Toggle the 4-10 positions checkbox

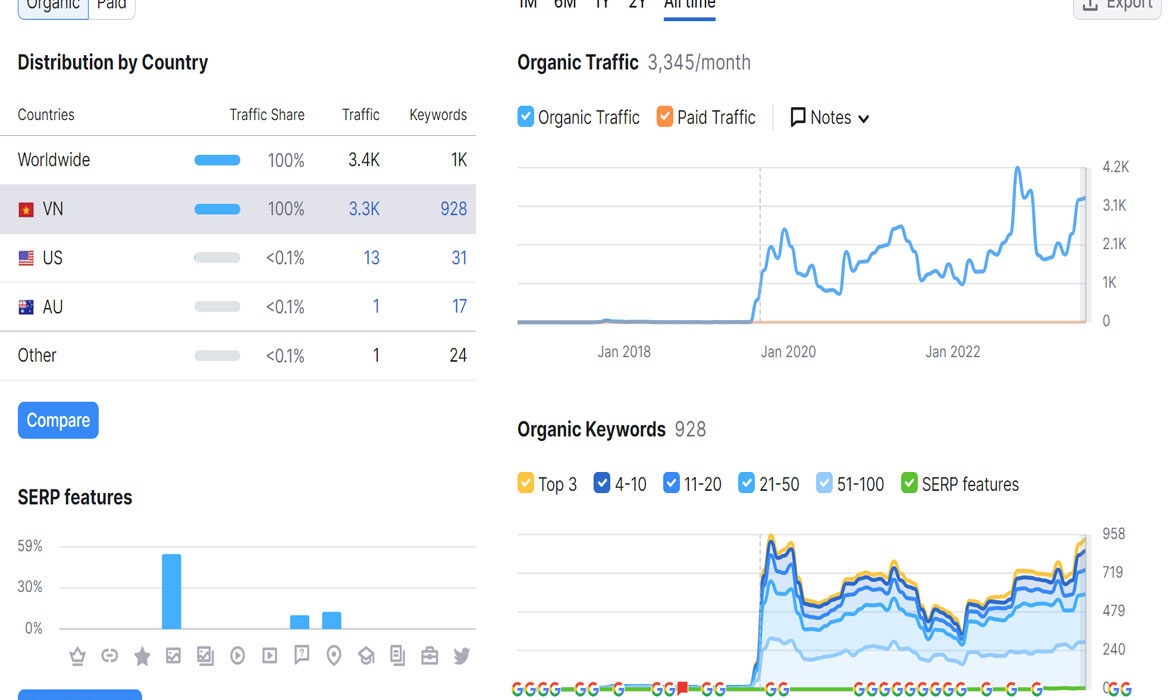[x=601, y=483]
